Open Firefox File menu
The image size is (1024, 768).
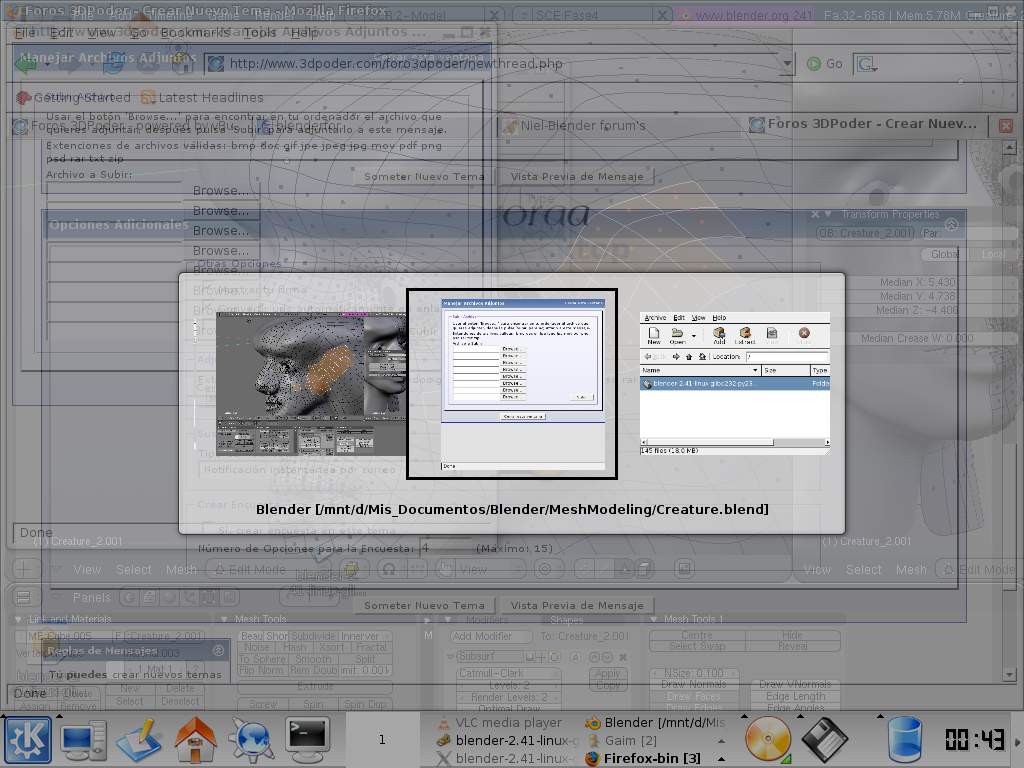coord(25,32)
